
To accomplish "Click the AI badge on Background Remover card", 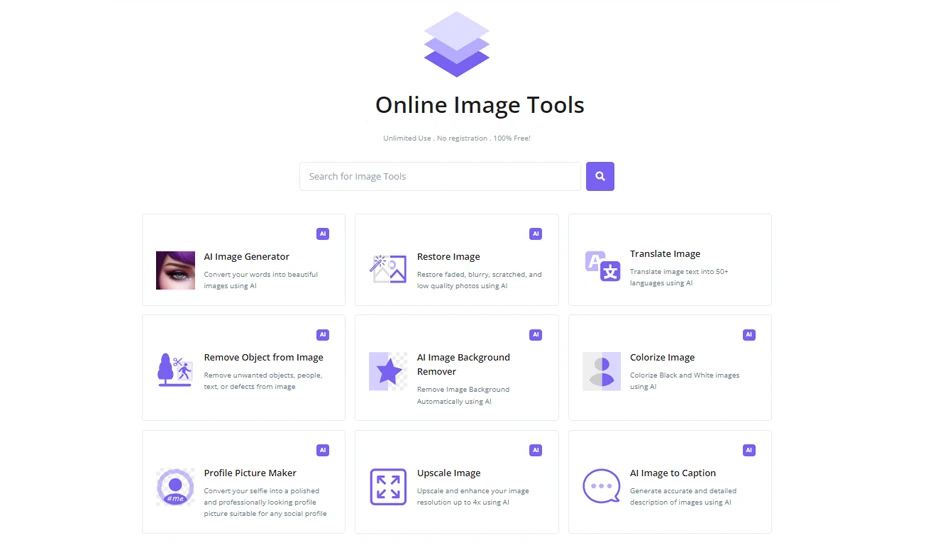I will 536,335.
